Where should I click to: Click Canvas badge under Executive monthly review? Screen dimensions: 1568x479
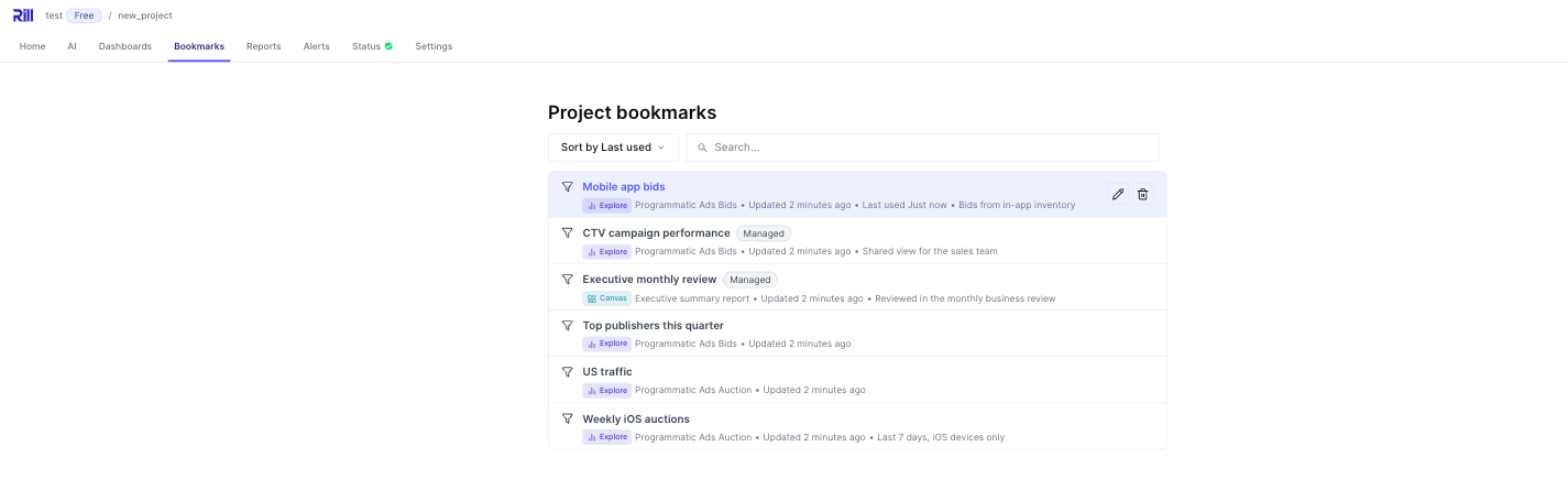click(606, 298)
